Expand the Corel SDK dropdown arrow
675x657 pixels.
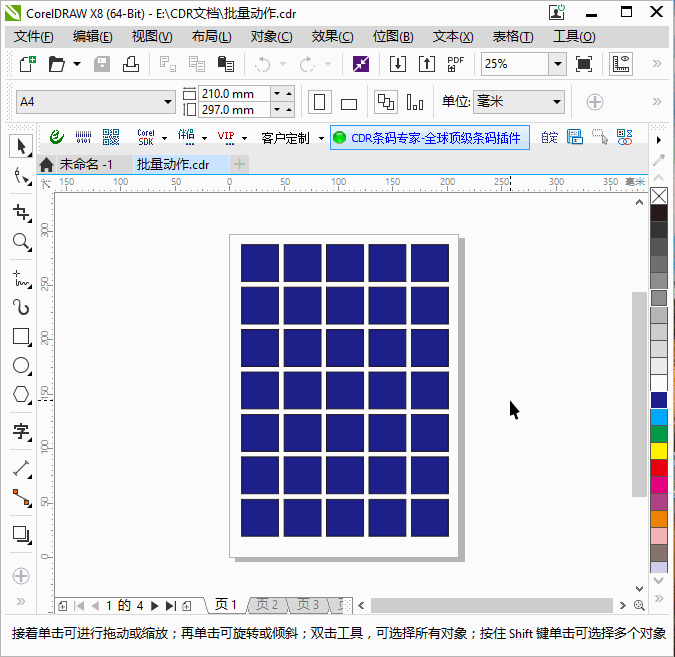[x=164, y=138]
